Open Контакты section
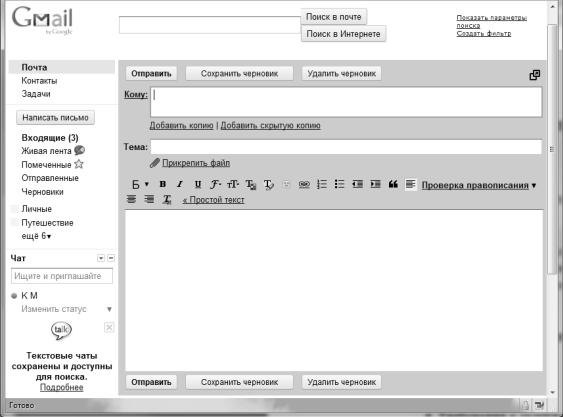Screen dimensions: 563x417 point(39,81)
